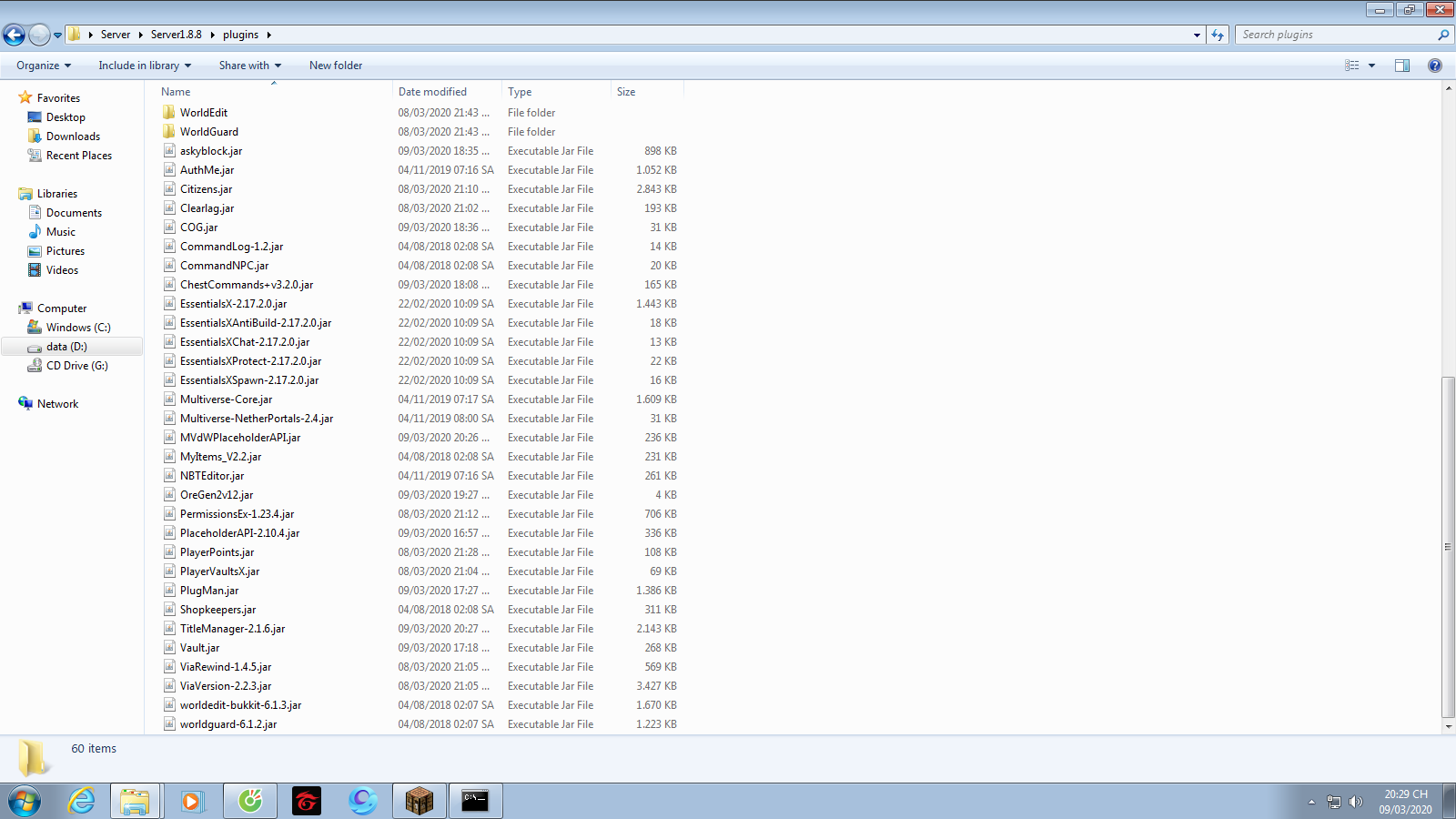Refresh the plugins folder view
Viewport: 1456px width, 819px height.
coord(1218,35)
